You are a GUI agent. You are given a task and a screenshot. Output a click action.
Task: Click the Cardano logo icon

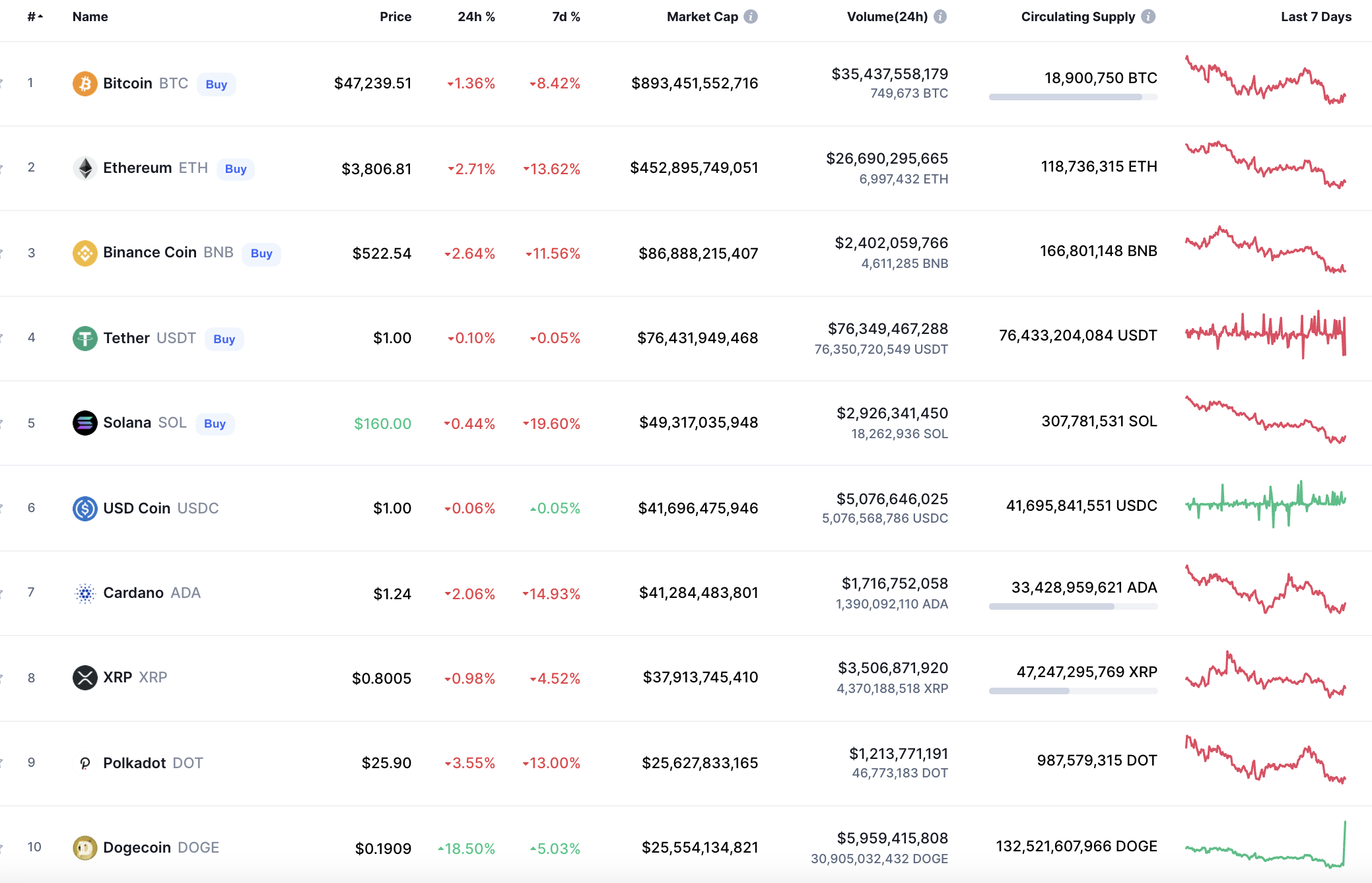[x=85, y=593]
